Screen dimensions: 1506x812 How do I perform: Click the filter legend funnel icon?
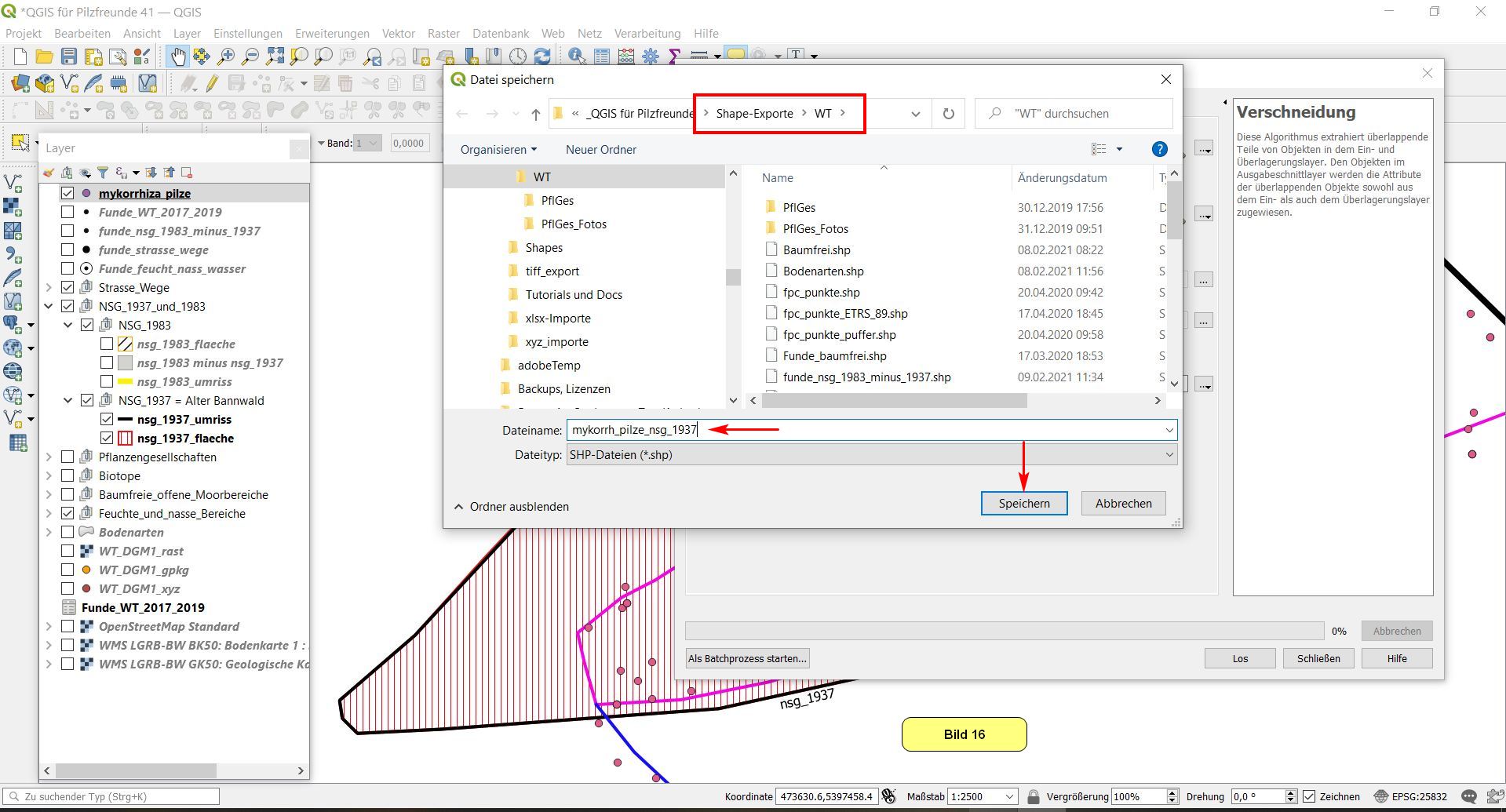[x=103, y=173]
